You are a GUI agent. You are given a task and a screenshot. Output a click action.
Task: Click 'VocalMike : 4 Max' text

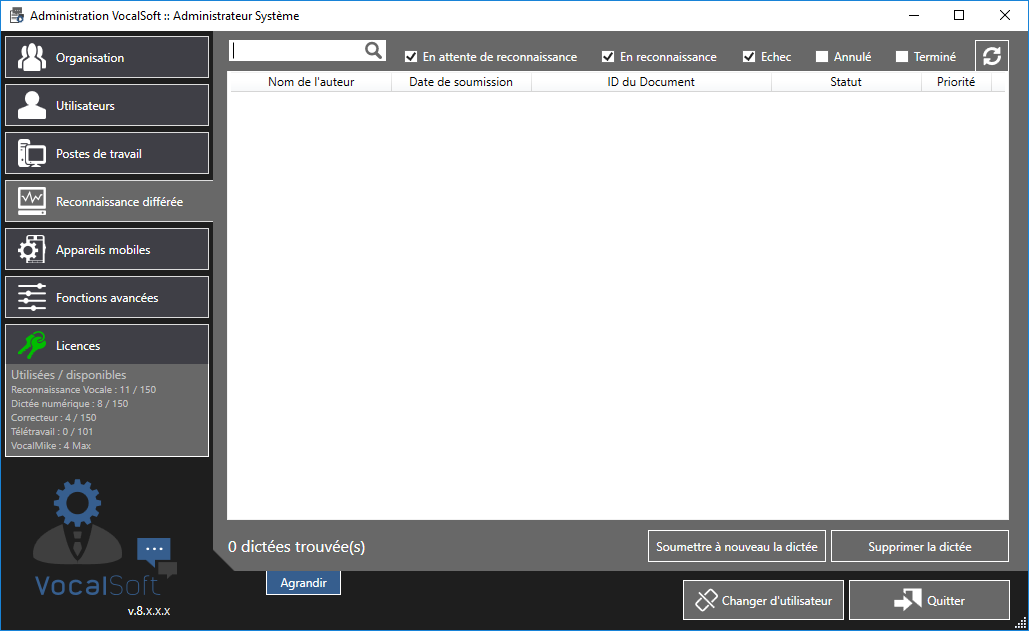(x=51, y=445)
